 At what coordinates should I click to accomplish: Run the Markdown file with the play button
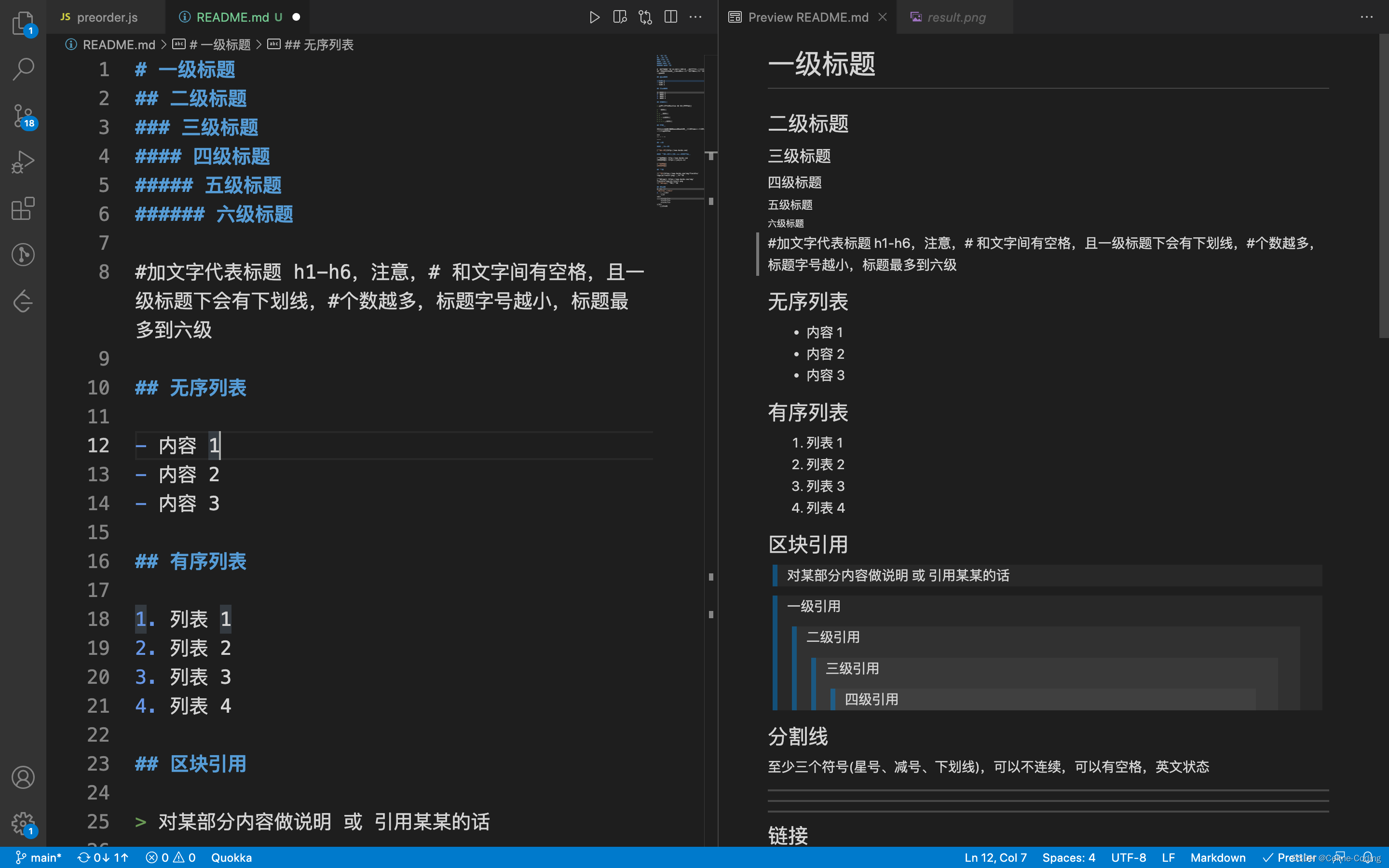pyautogui.click(x=594, y=17)
